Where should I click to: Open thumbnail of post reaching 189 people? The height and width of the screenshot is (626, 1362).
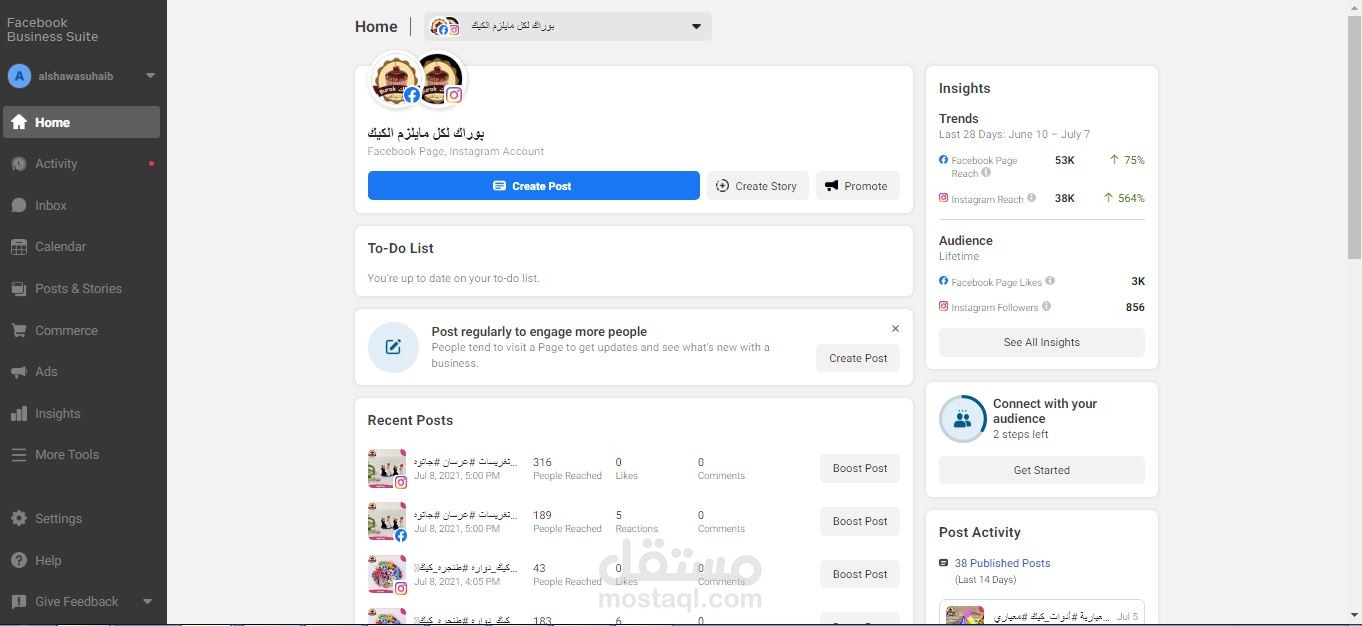pos(387,521)
